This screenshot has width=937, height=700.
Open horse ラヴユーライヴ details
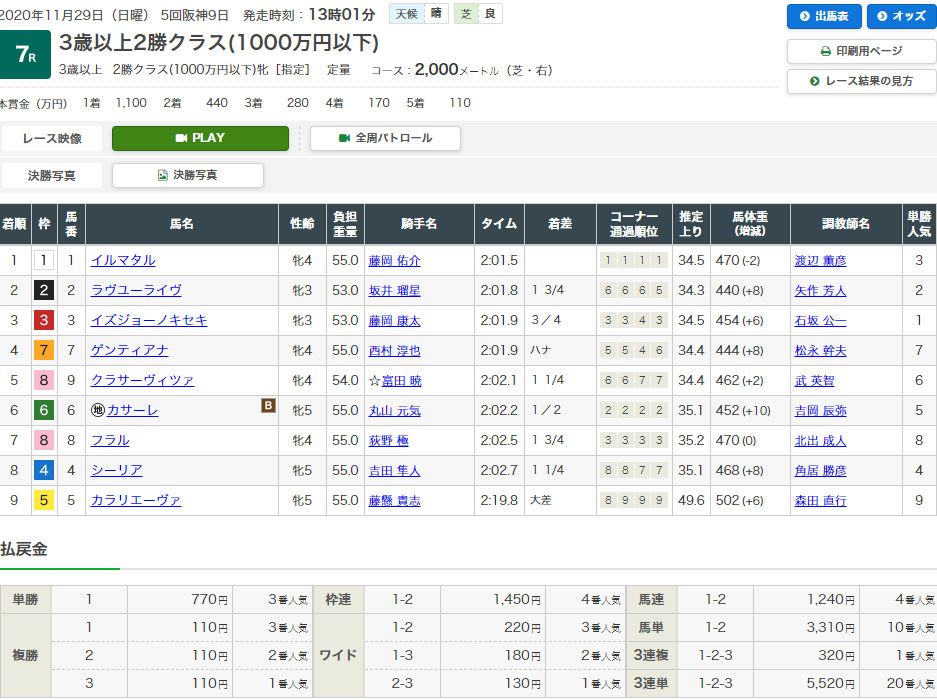coord(136,290)
